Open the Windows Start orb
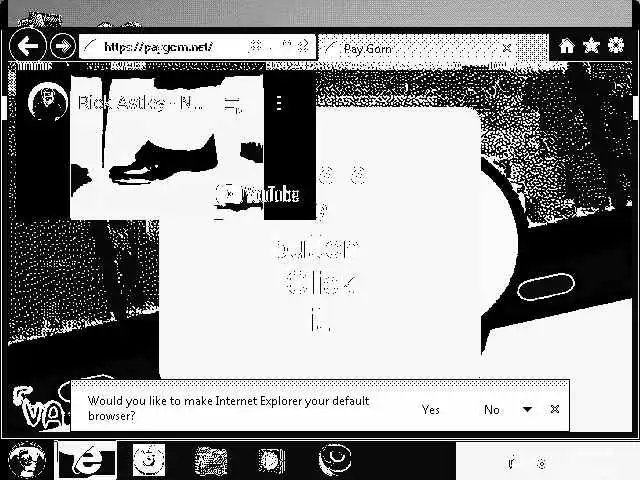The height and width of the screenshot is (480, 640). click(x=27, y=460)
